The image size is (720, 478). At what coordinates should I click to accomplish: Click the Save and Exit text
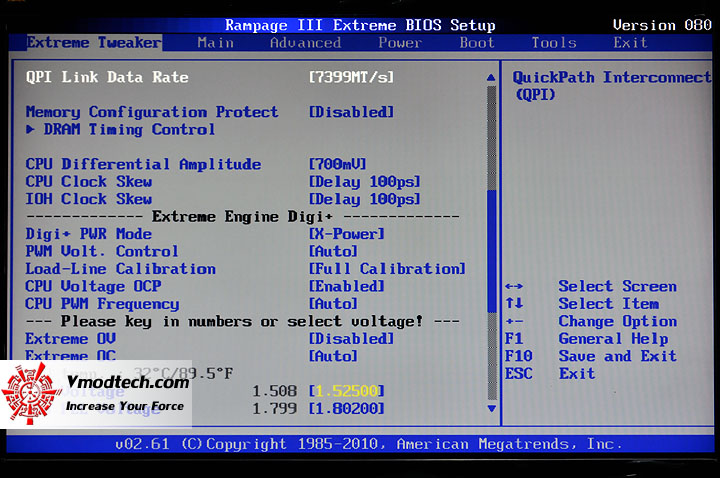[x=618, y=356]
